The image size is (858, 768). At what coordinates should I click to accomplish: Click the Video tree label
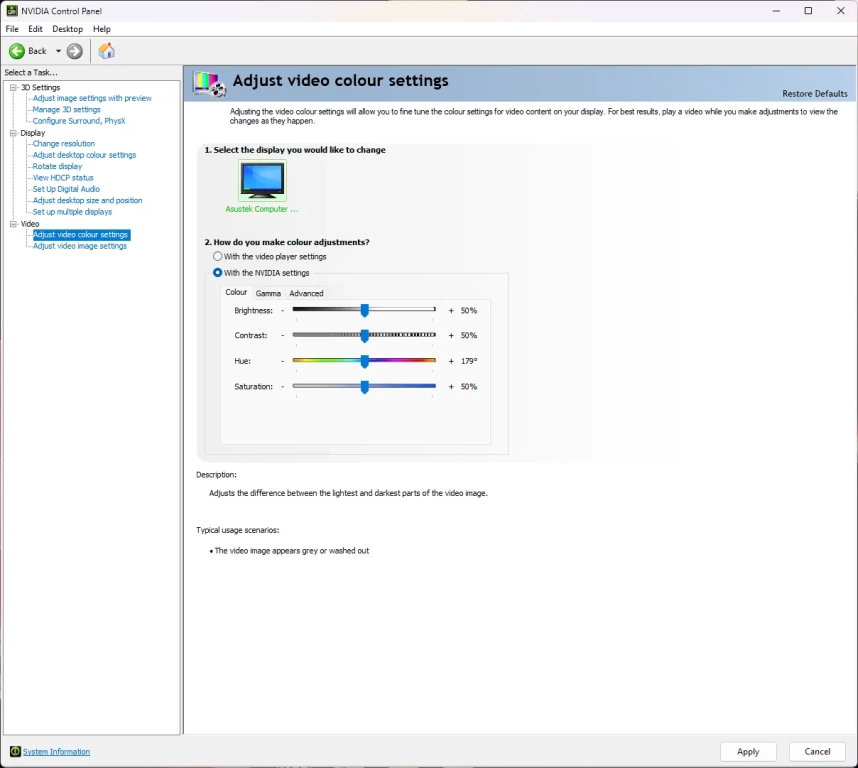tap(30, 224)
